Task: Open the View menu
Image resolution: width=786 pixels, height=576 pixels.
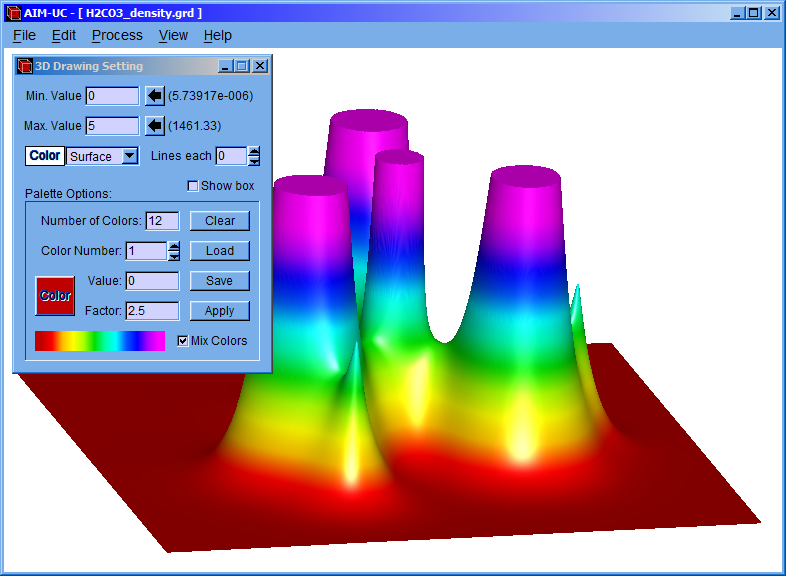Action: tap(173, 35)
